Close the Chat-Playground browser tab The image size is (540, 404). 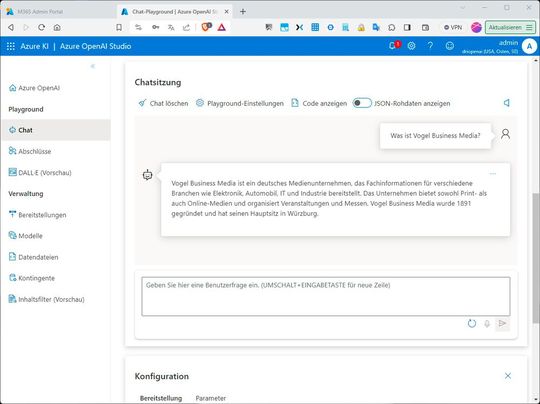pyautogui.click(x=227, y=12)
